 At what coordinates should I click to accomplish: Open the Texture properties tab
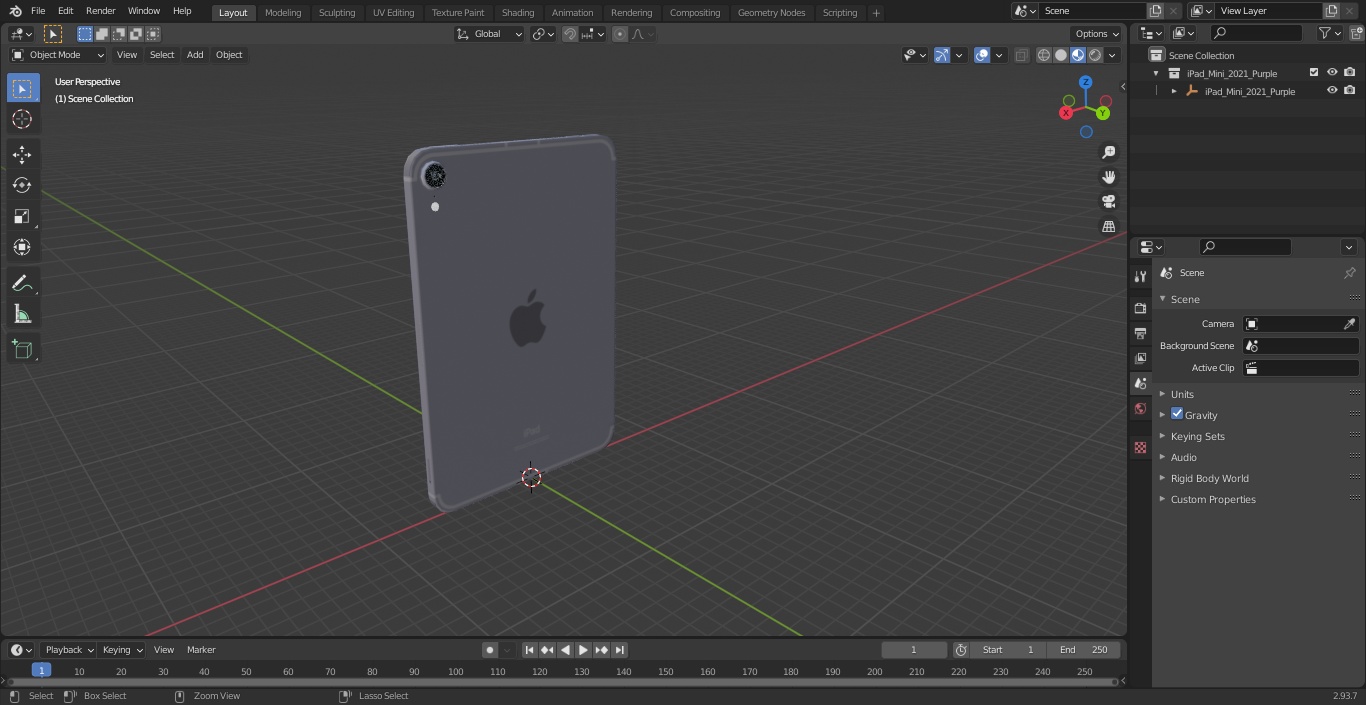coord(1140,447)
